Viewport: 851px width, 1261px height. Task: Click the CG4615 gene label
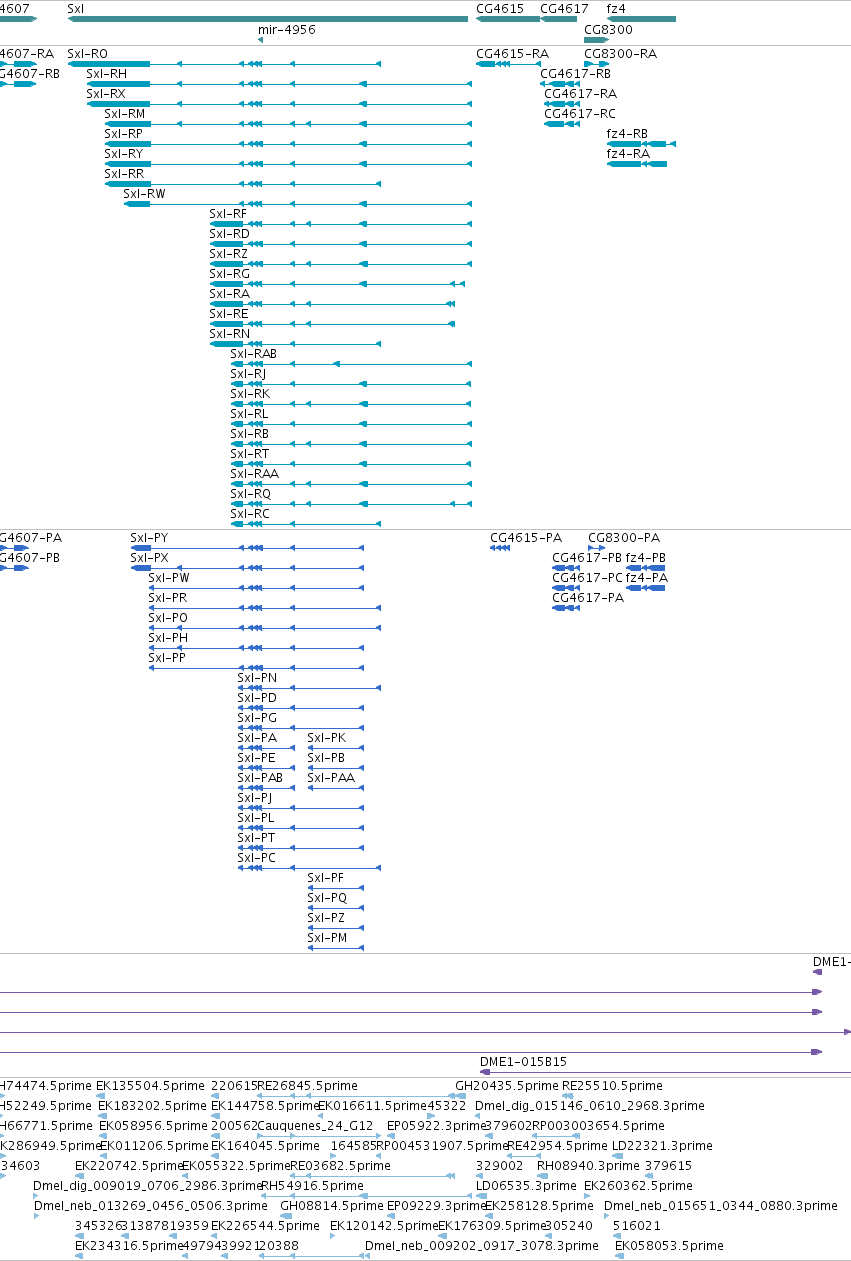click(x=500, y=8)
